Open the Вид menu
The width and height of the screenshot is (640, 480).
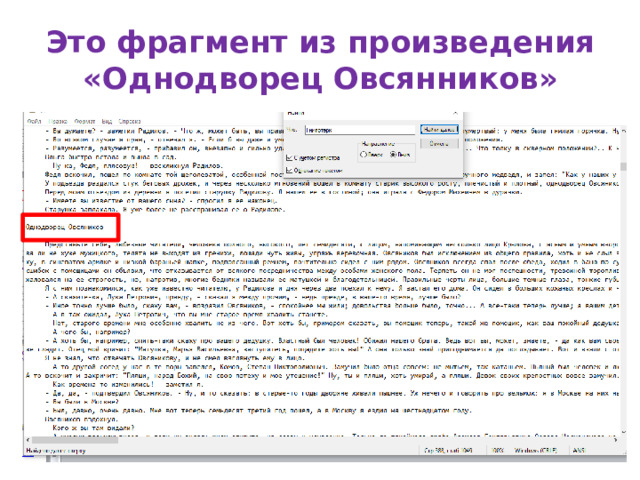pyautogui.click(x=107, y=121)
